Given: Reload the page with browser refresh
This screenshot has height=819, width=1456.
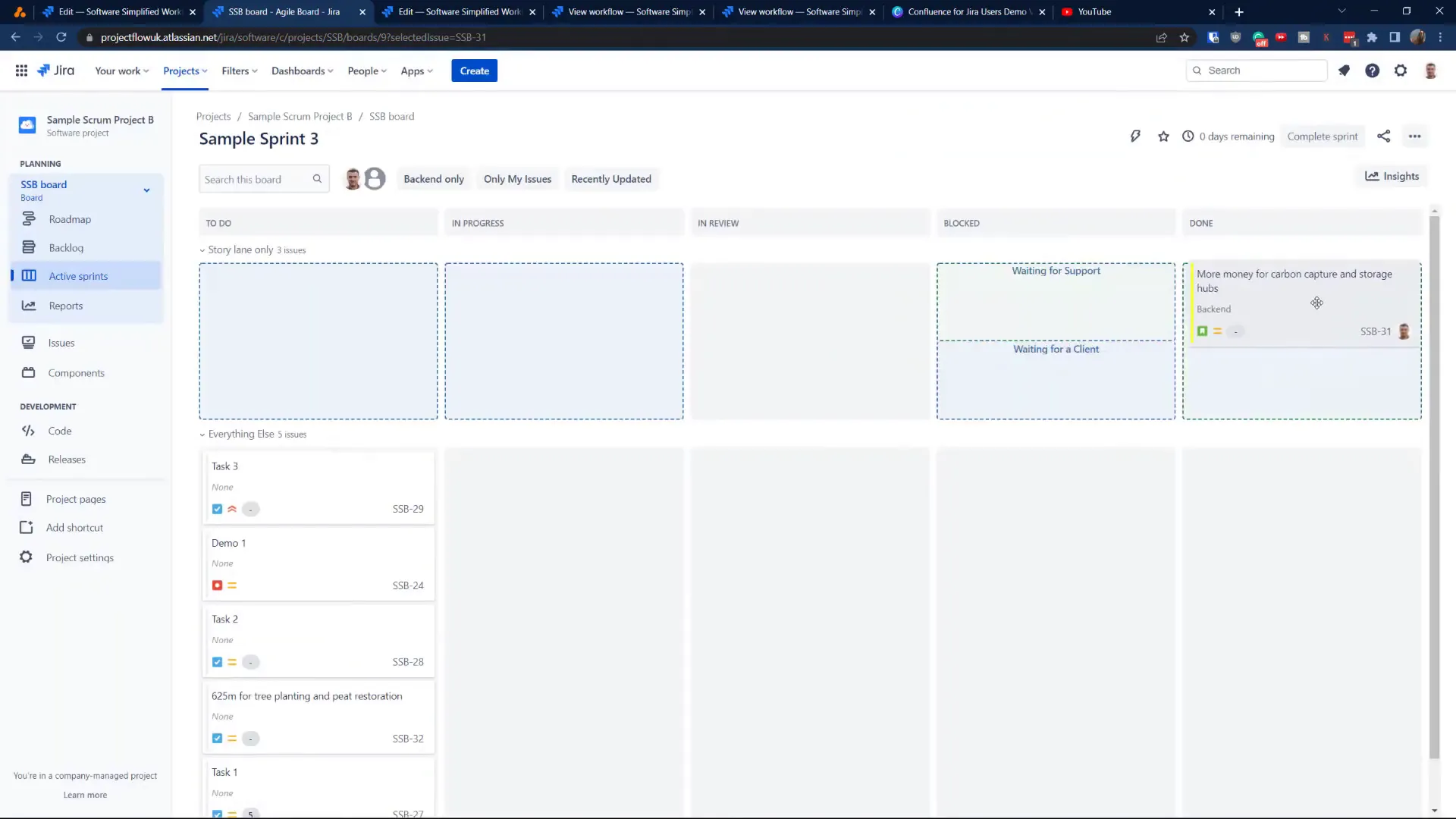Looking at the screenshot, I should coord(61,37).
